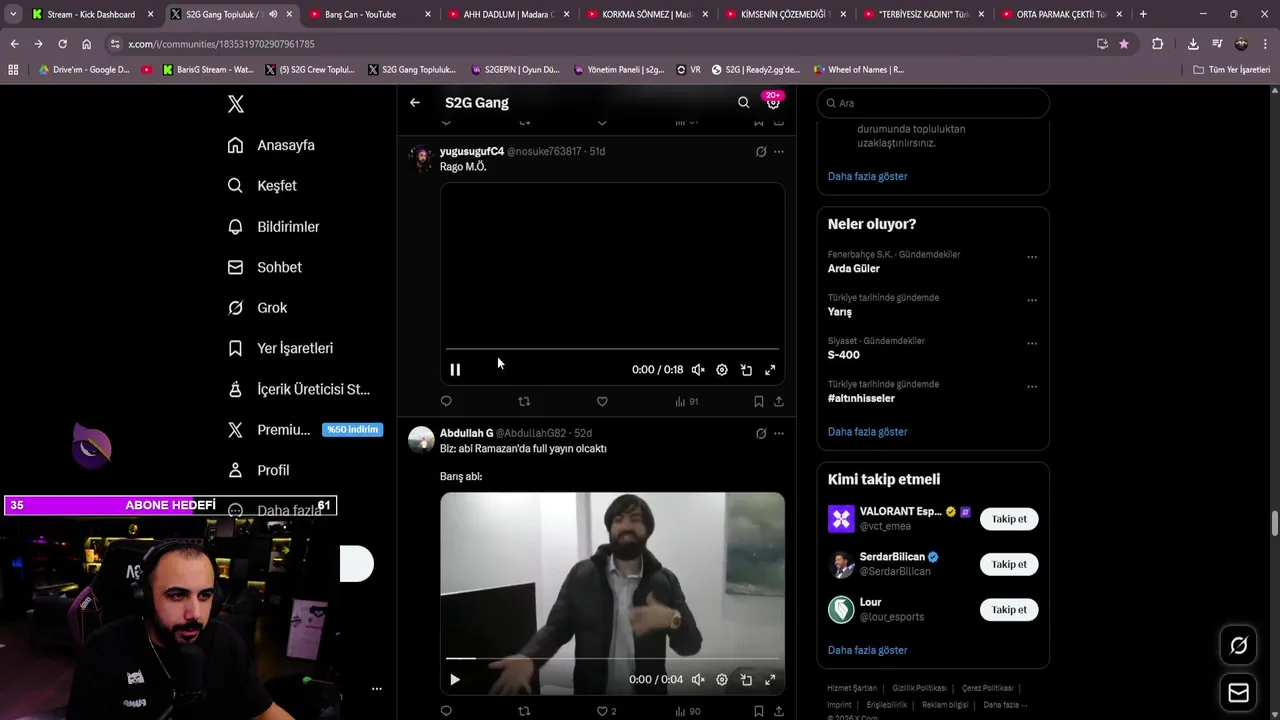Bookmark the yugusugufC4 post
The height and width of the screenshot is (720, 1280).
(x=759, y=401)
